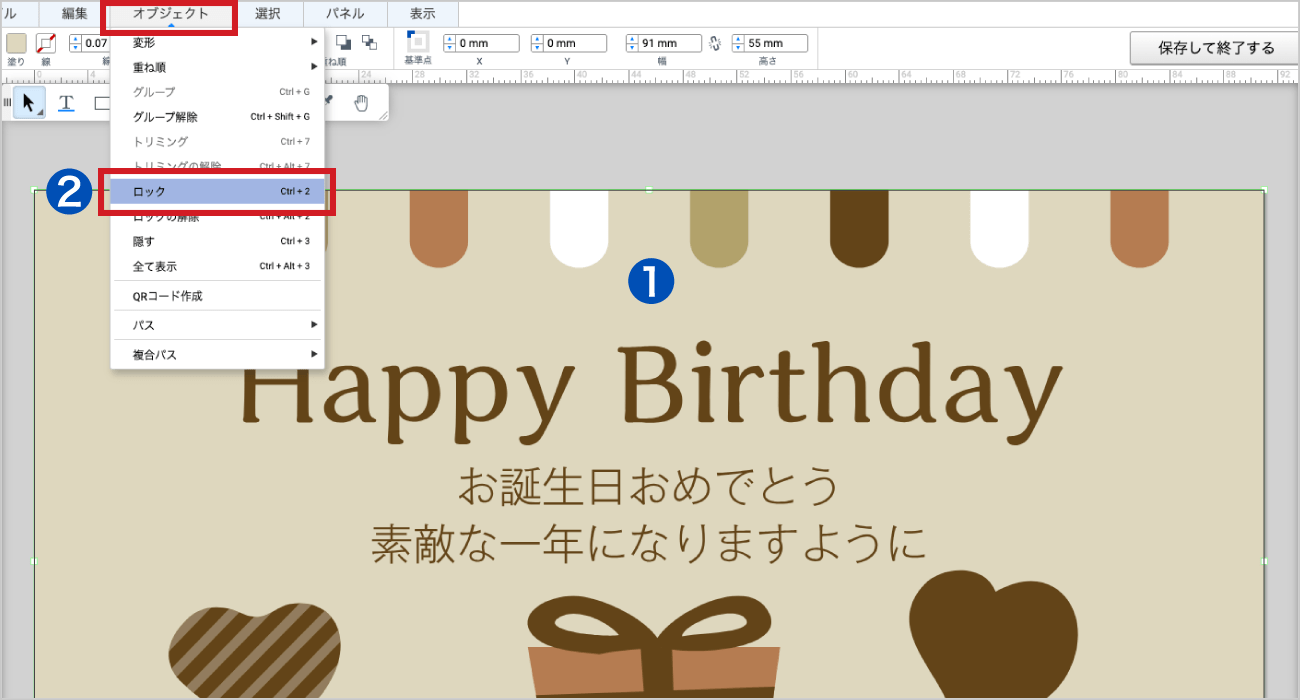
Task: Select the hand pan tool
Action: [x=362, y=102]
